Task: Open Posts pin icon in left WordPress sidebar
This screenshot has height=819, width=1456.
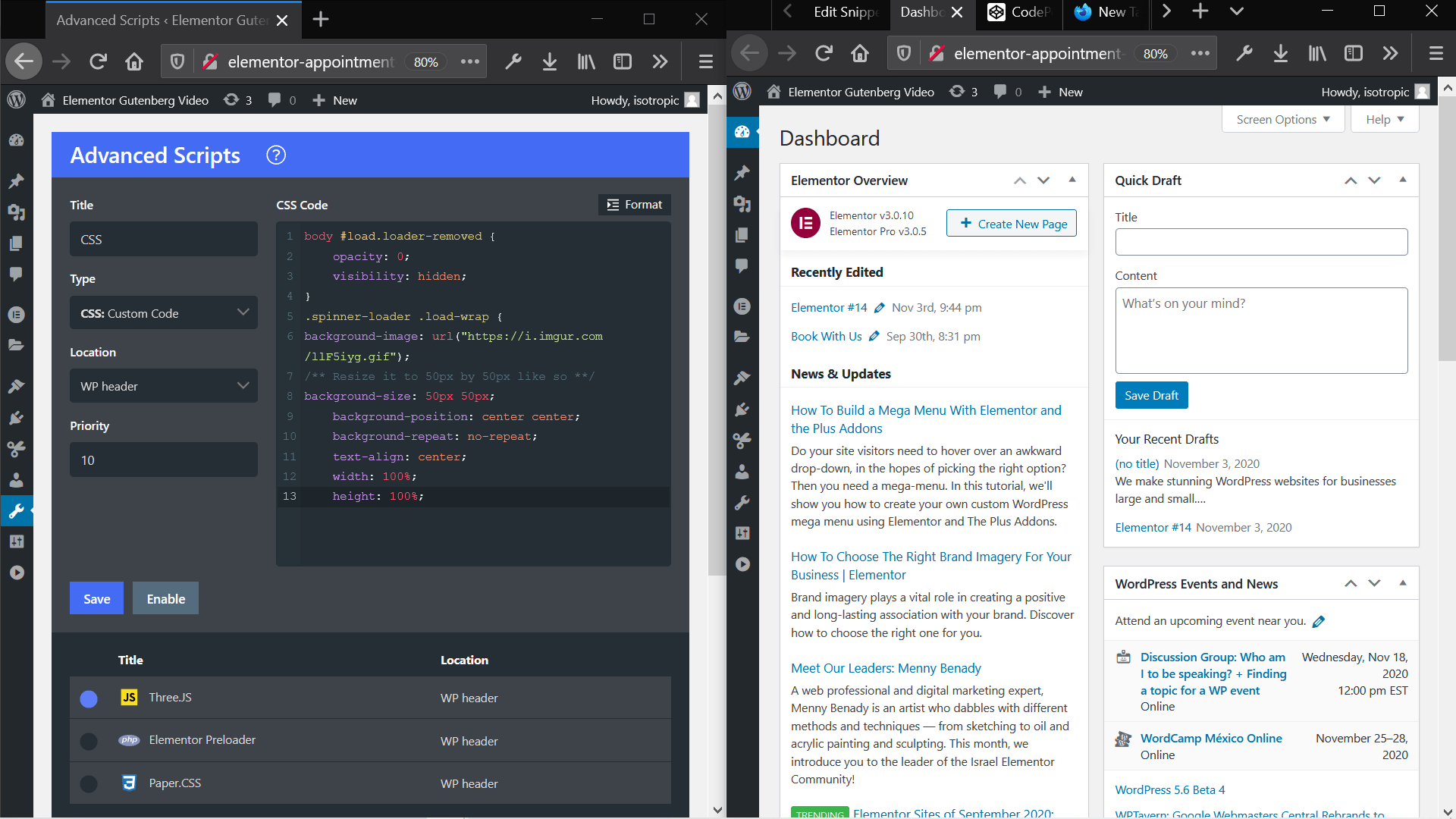Action: pos(16,180)
